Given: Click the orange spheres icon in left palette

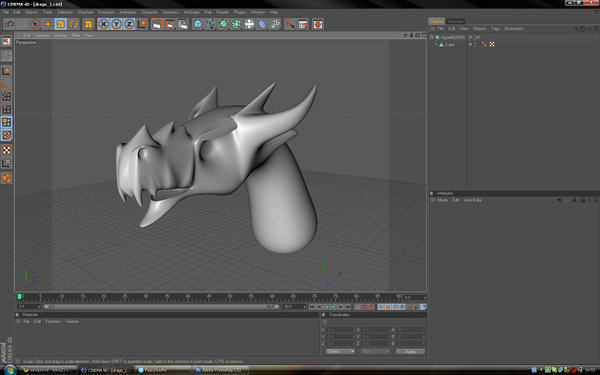Looking at the screenshot, I should (7, 178).
